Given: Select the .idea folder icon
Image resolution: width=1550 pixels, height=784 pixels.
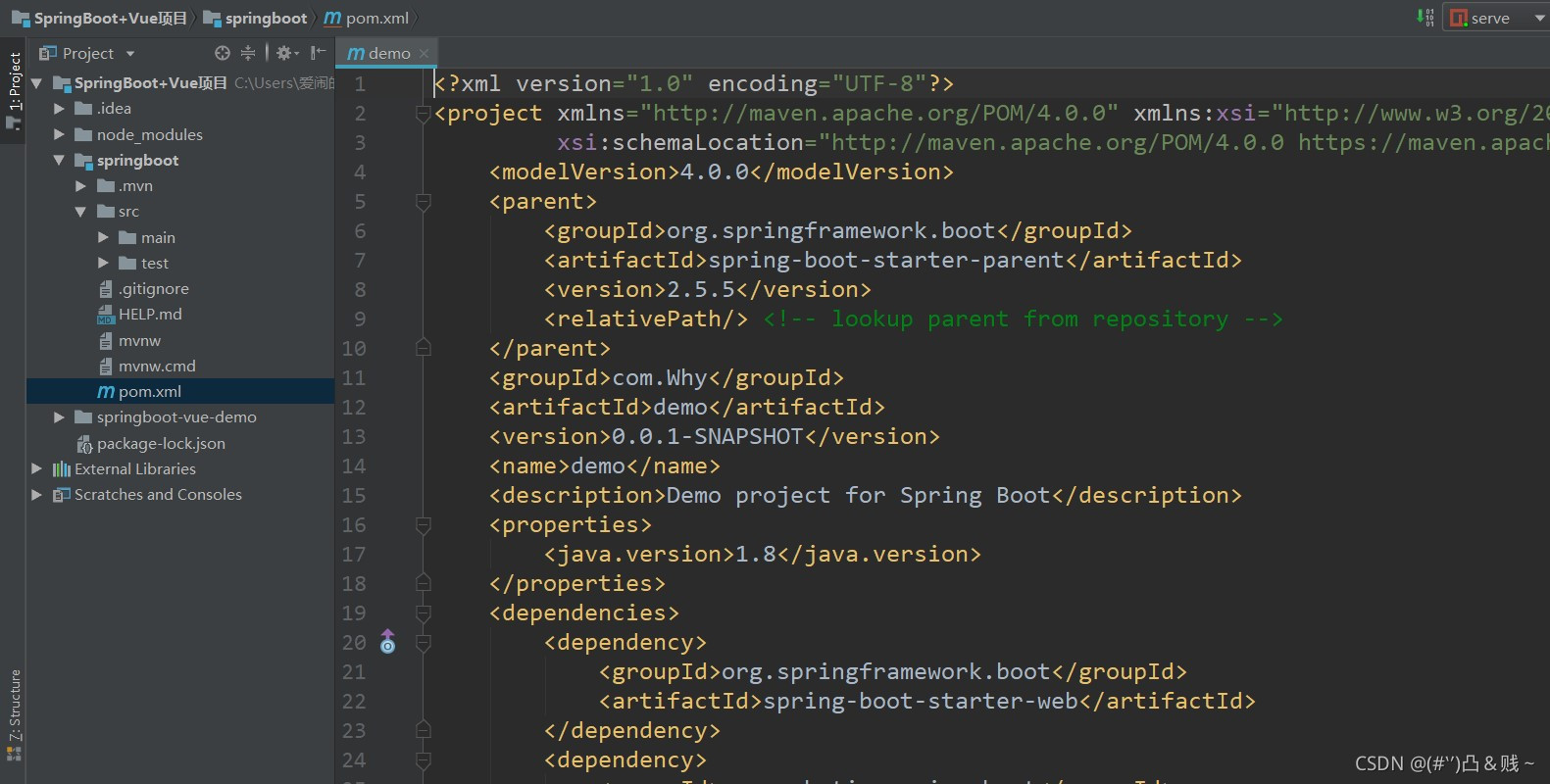Looking at the screenshot, I should pos(83,109).
